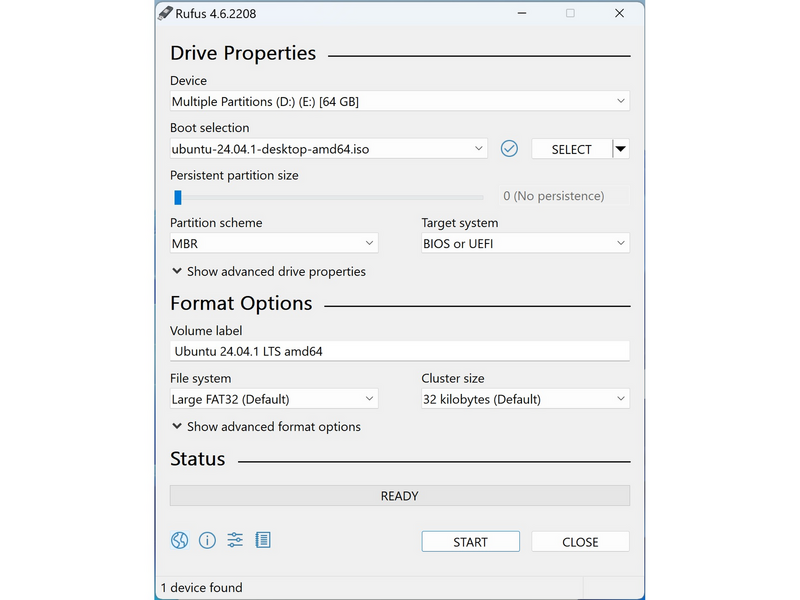
Task: Click the Volume label text field
Action: pos(399,351)
